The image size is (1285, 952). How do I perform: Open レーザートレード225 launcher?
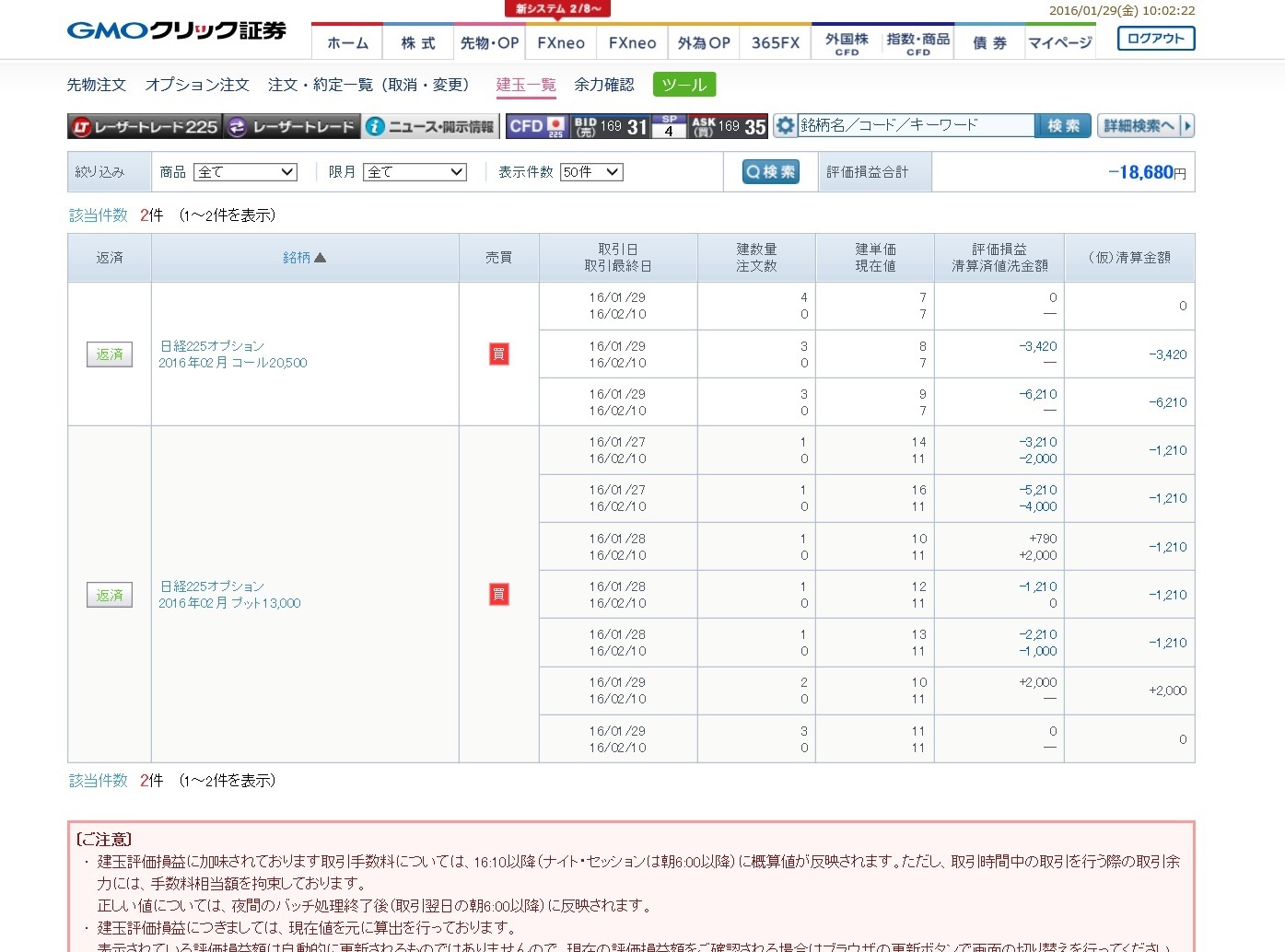pos(145,127)
